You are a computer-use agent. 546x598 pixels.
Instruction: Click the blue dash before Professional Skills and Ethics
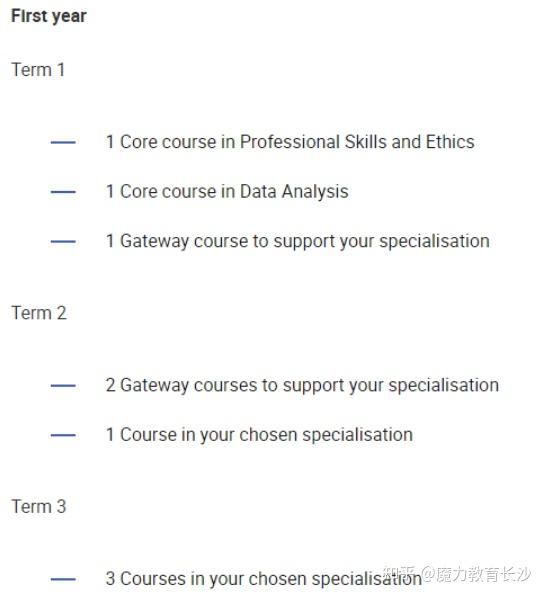pyautogui.click(x=63, y=142)
